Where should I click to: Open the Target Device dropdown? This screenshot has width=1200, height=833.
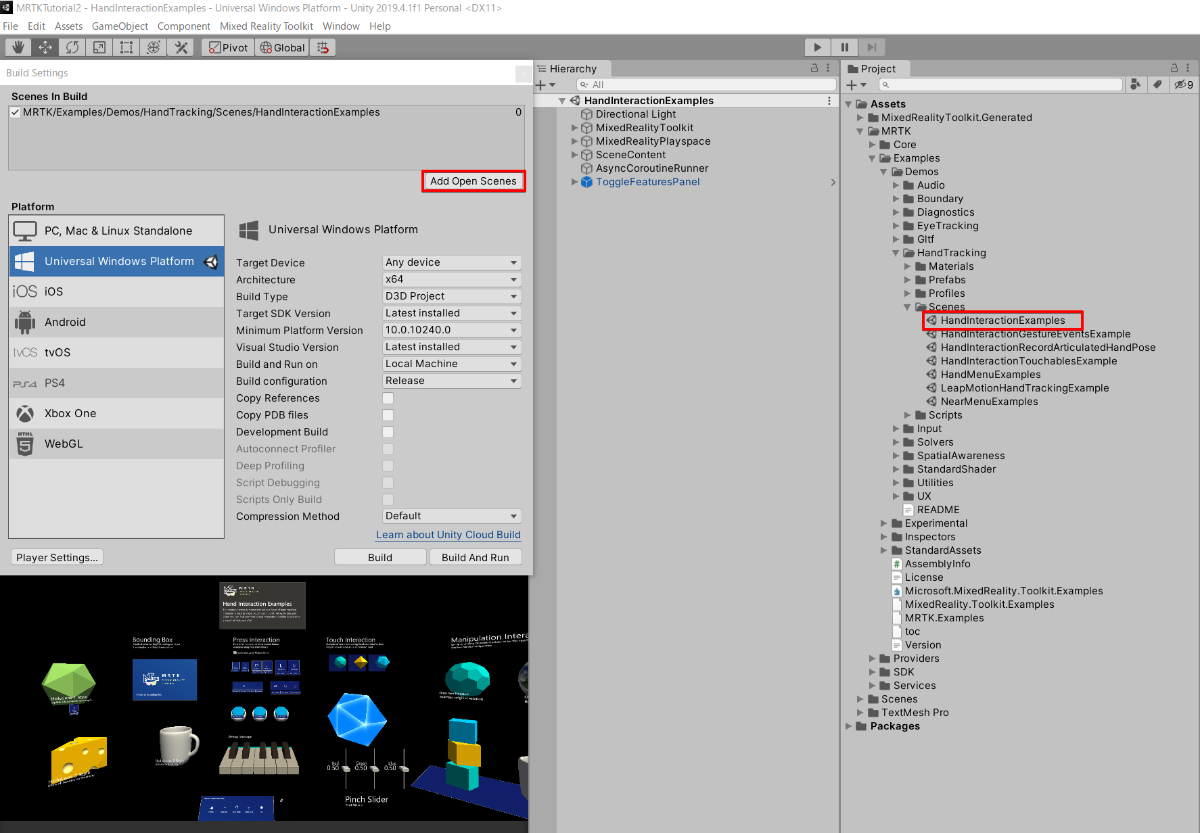pos(452,263)
